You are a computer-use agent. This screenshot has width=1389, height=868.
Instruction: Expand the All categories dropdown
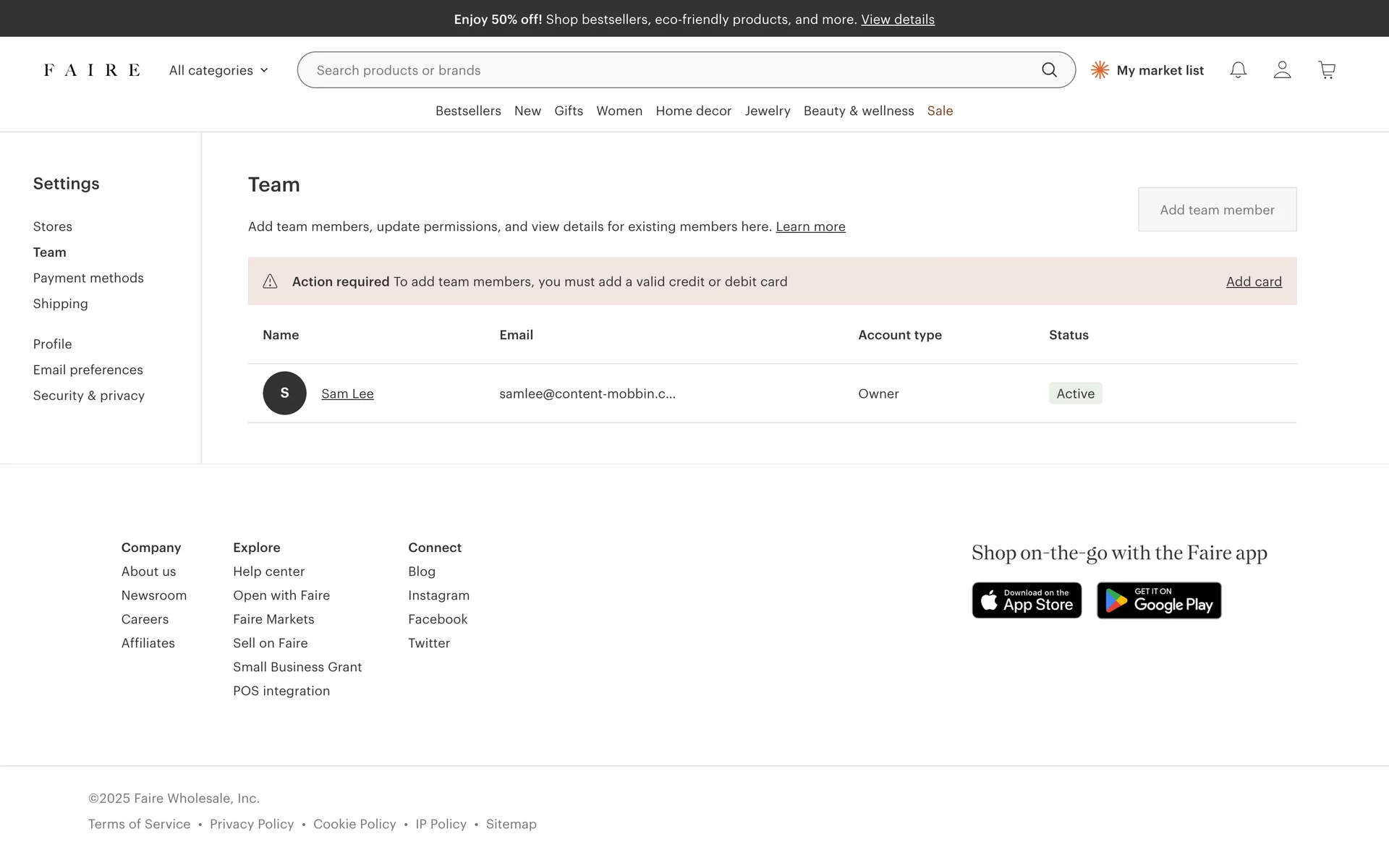coord(218,70)
